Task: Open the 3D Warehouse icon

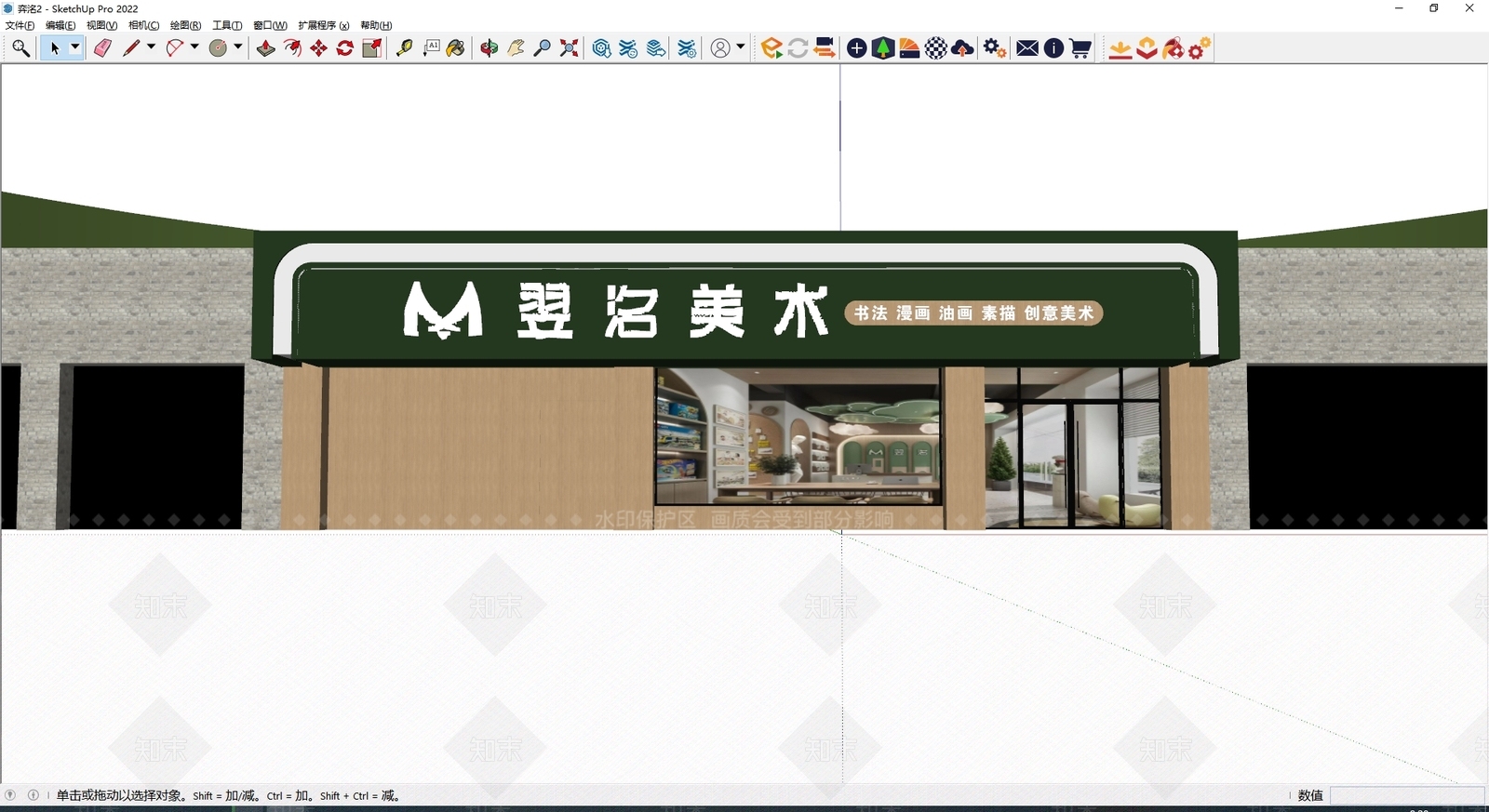Action: pyautogui.click(x=602, y=48)
